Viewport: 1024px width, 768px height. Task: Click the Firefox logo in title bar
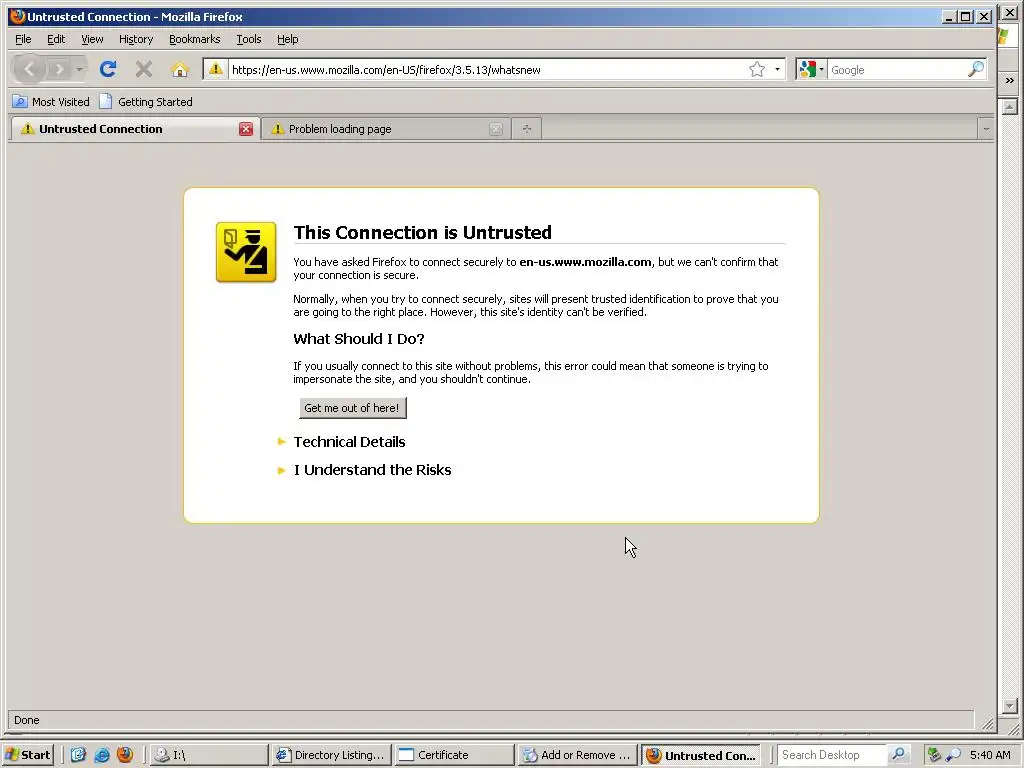[x=18, y=16]
